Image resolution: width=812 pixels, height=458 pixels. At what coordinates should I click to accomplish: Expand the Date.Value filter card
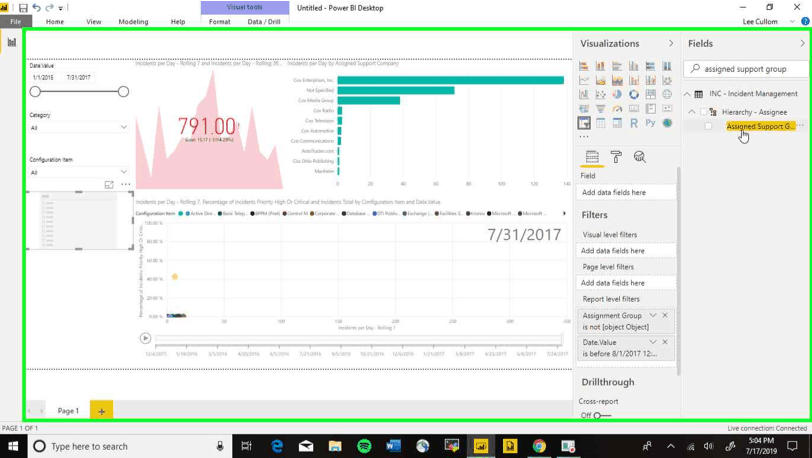[x=653, y=342]
